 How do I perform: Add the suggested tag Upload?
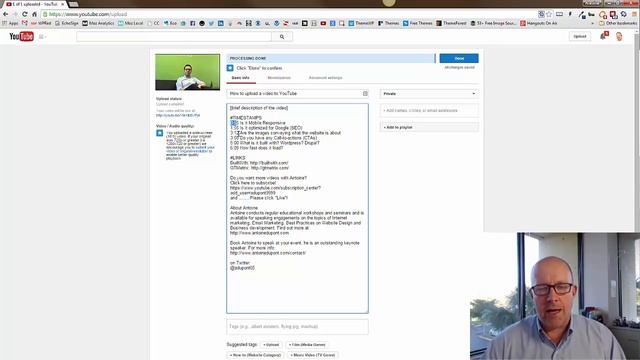pos(271,345)
